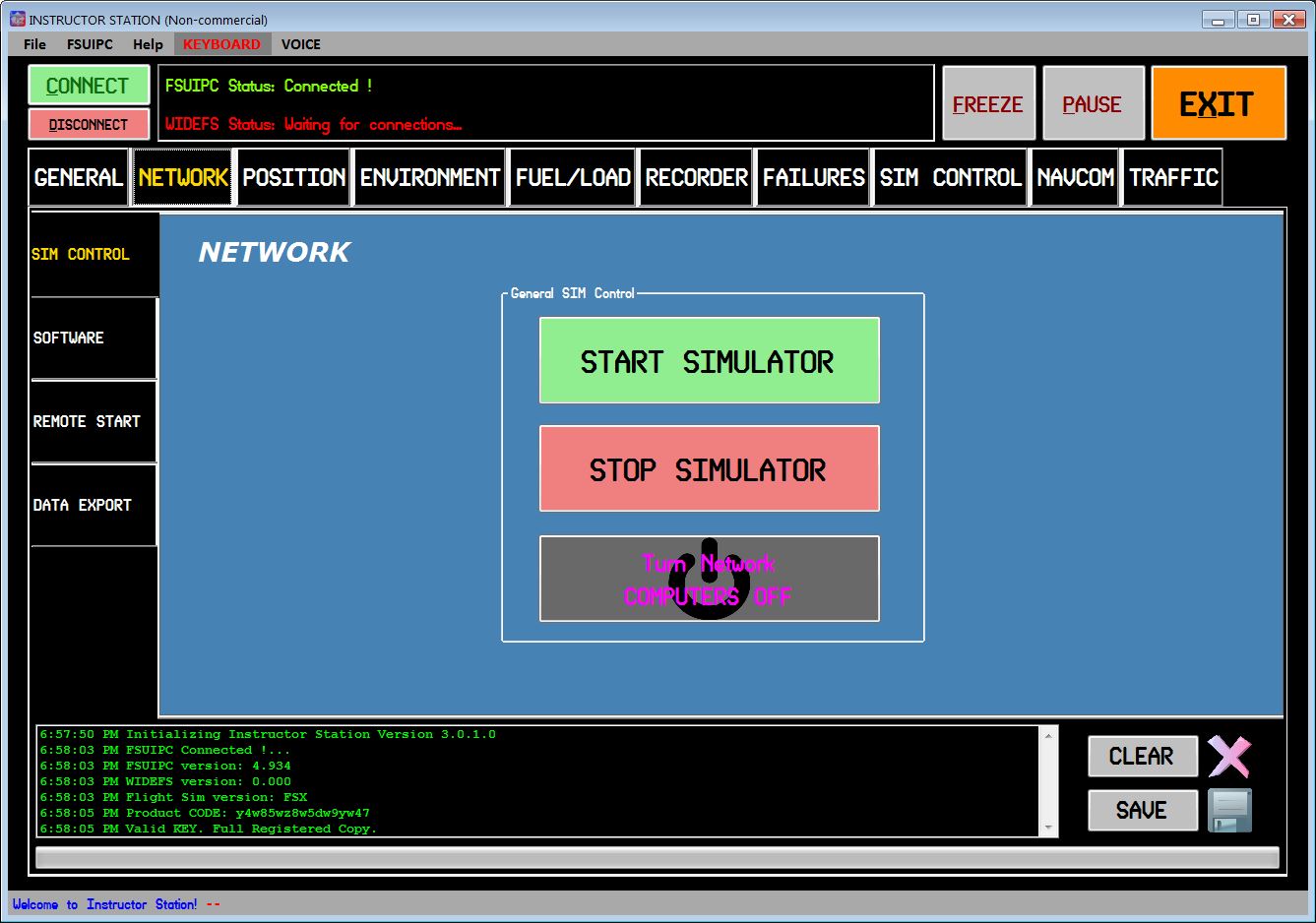Close the Instructor Station window
Screen dimensions: 1316x923
click(1288, 20)
